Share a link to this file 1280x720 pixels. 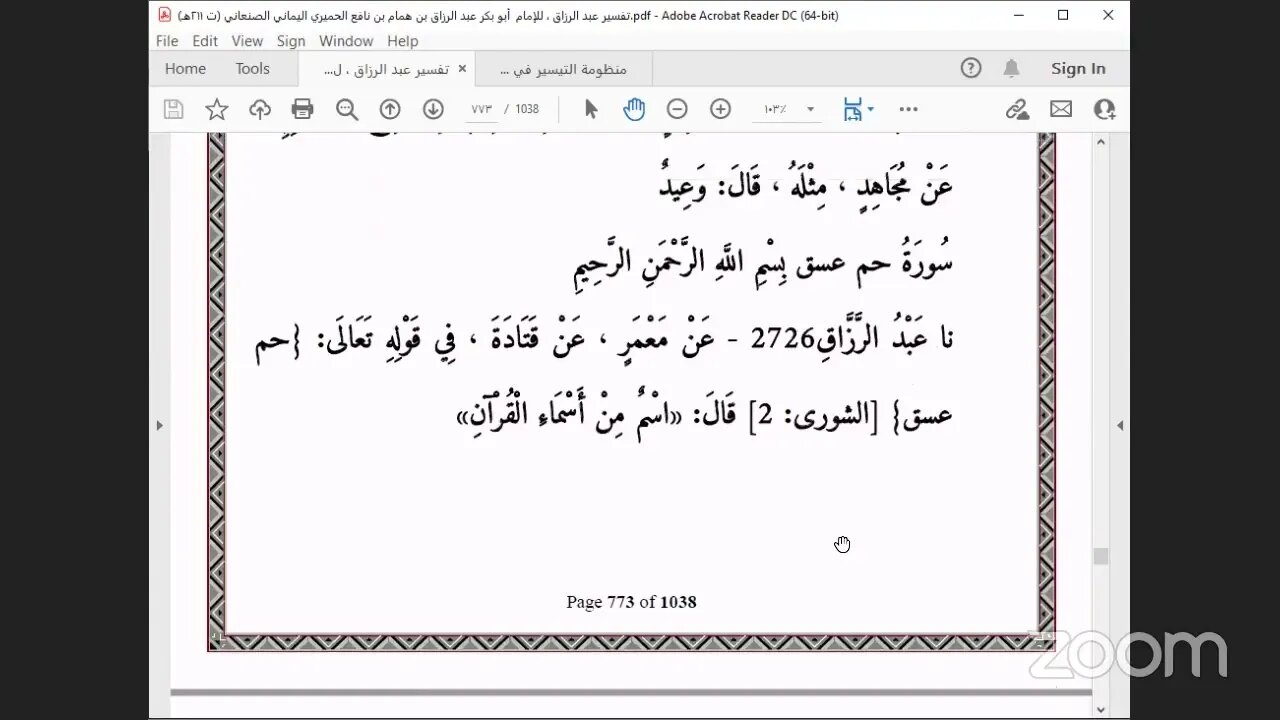click(1017, 109)
